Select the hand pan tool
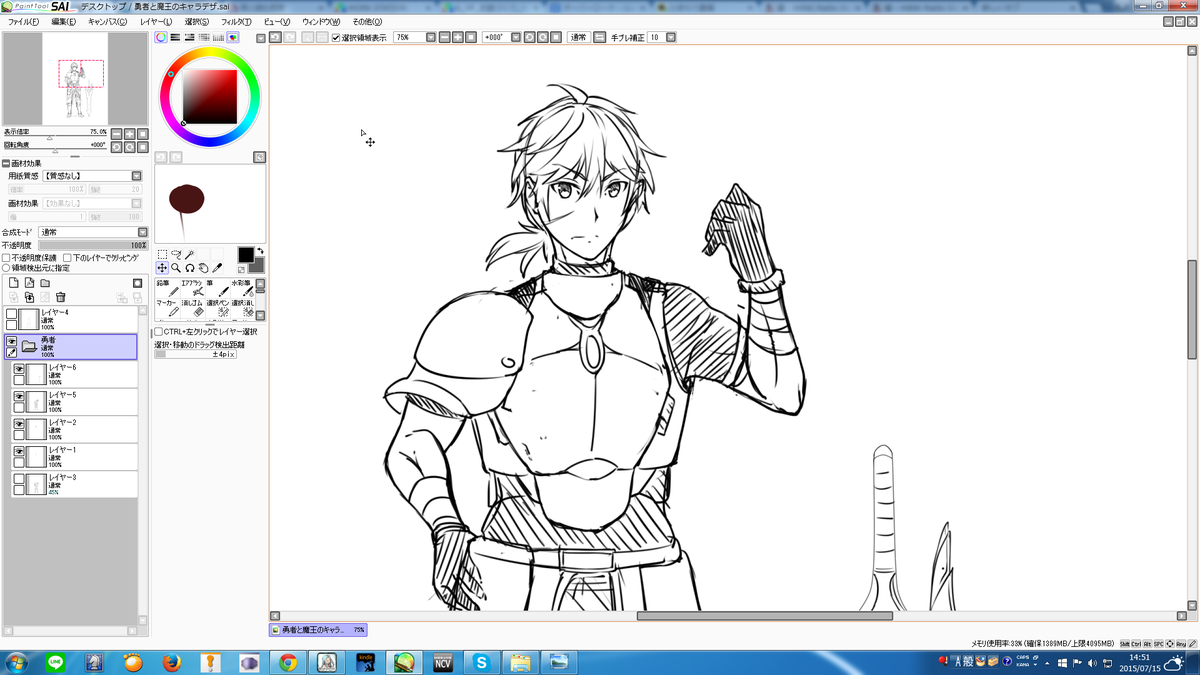This screenshot has height=675, width=1200. pos(203,268)
